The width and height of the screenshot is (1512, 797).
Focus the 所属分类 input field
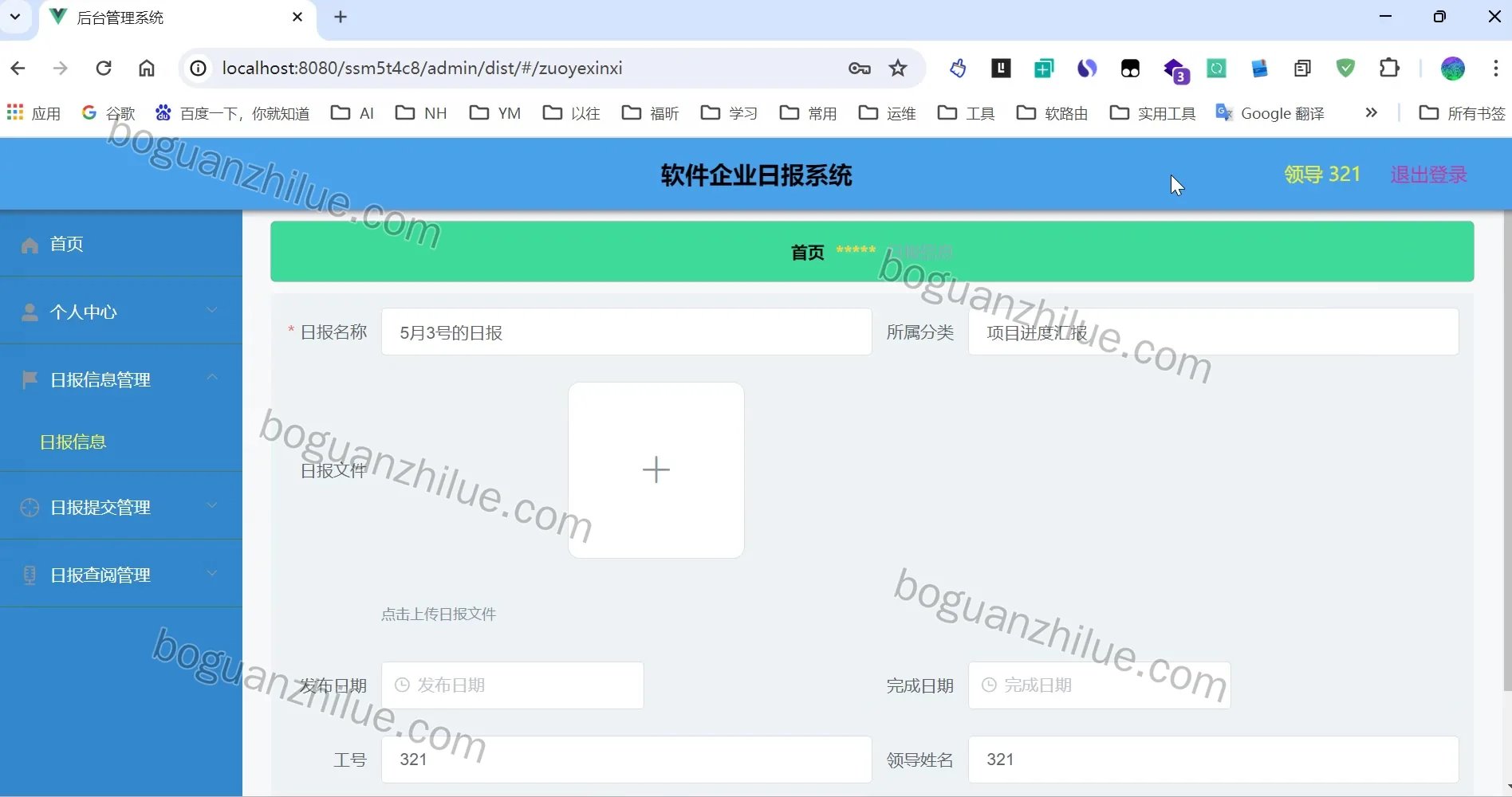click(1213, 332)
